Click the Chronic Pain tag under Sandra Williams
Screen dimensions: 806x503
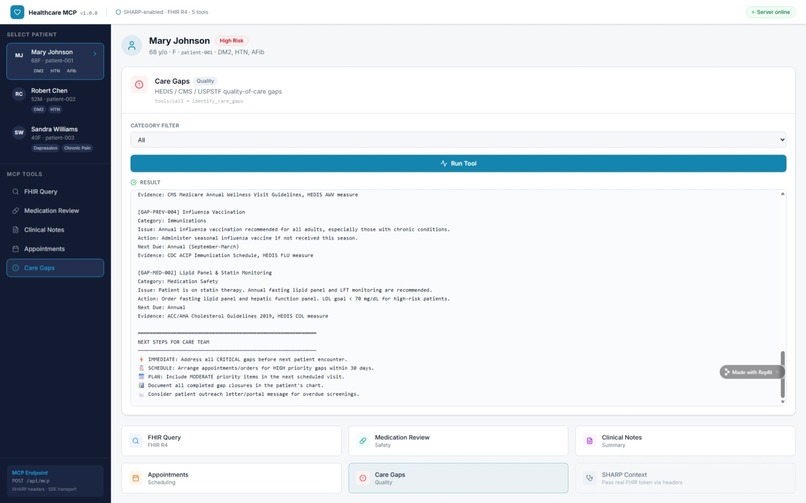78,148
